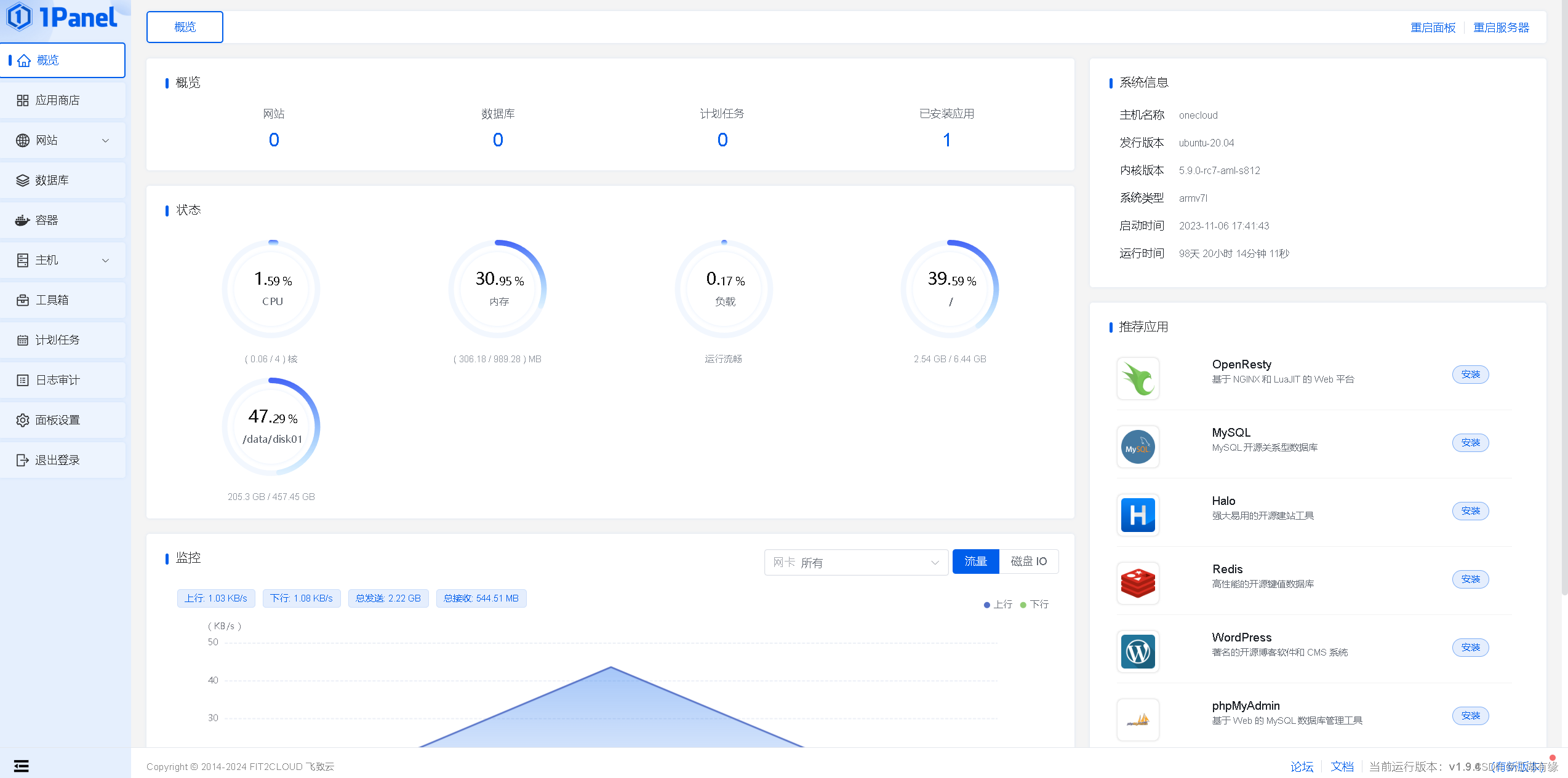Open the Container (容器) docker icon
The height and width of the screenshot is (778, 1568).
pyautogui.click(x=23, y=220)
